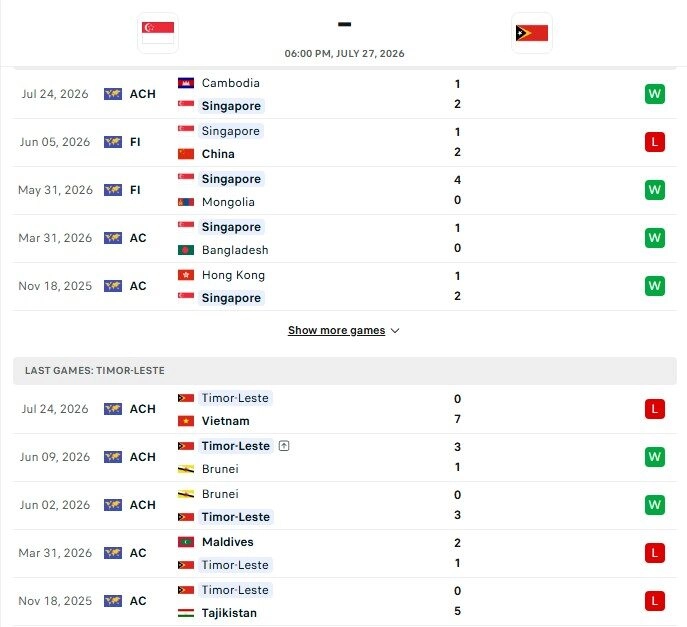The width and height of the screenshot is (687, 627).
Task: Click the Maldives flag icon
Action: 186,542
